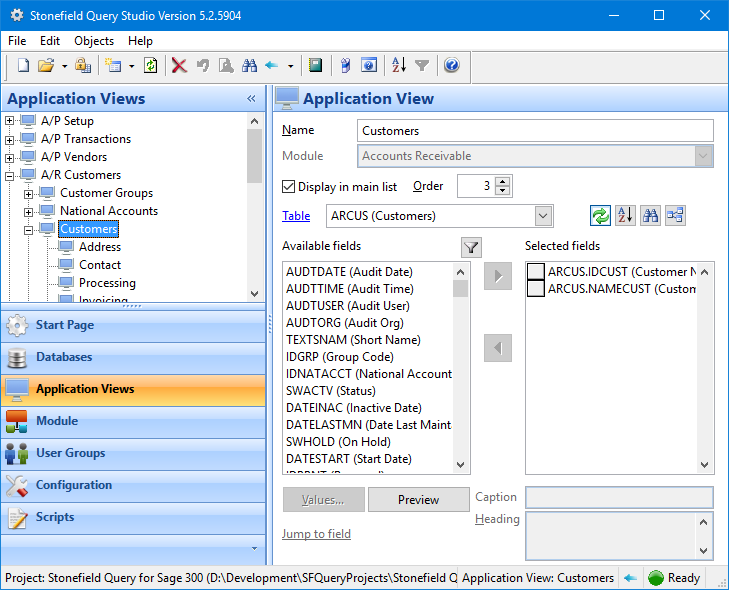The height and width of the screenshot is (590, 729).
Task: Open the Edit menu
Action: (50, 41)
